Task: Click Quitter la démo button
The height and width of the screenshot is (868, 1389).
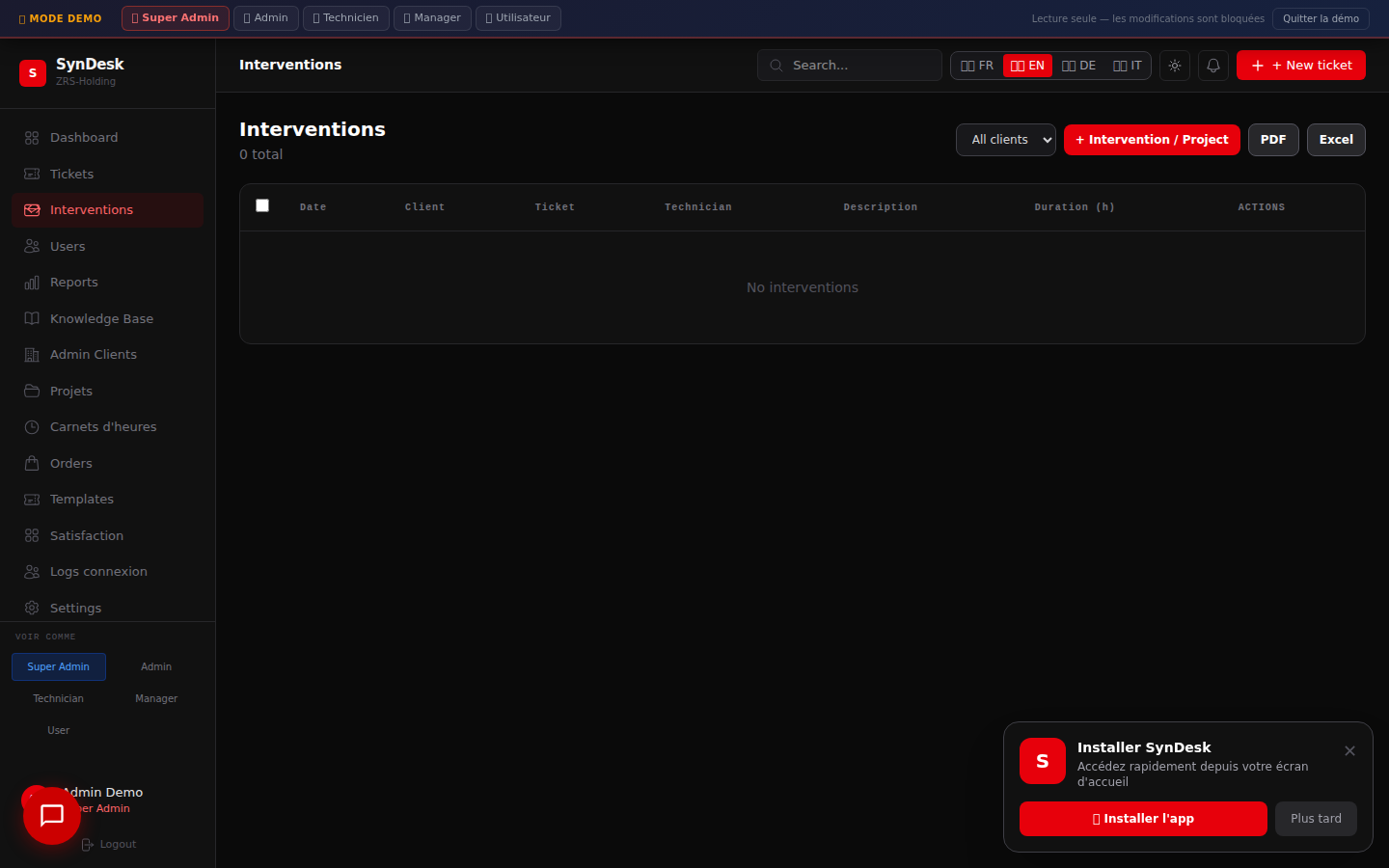Action: coord(1320,18)
